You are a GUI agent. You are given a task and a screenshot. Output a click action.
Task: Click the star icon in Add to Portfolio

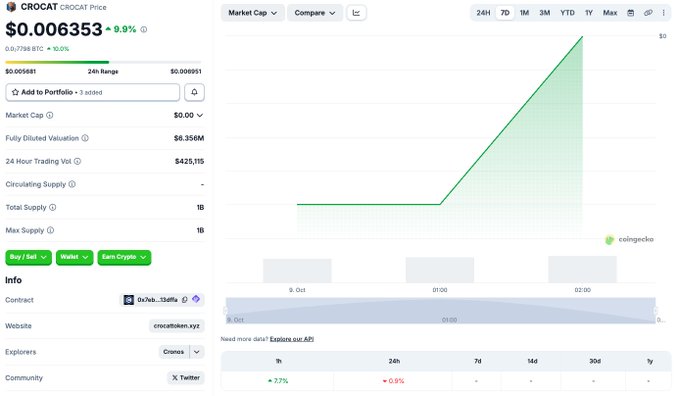16,92
